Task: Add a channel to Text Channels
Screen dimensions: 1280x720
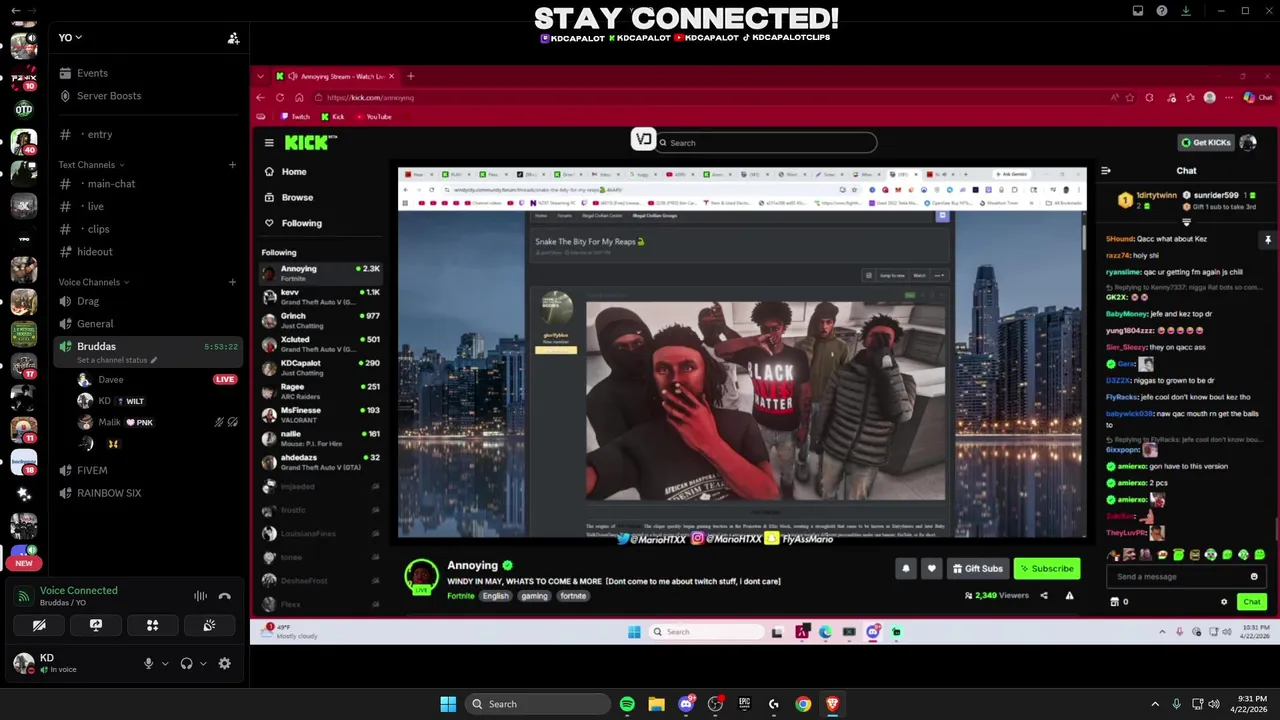Action: pos(232,165)
